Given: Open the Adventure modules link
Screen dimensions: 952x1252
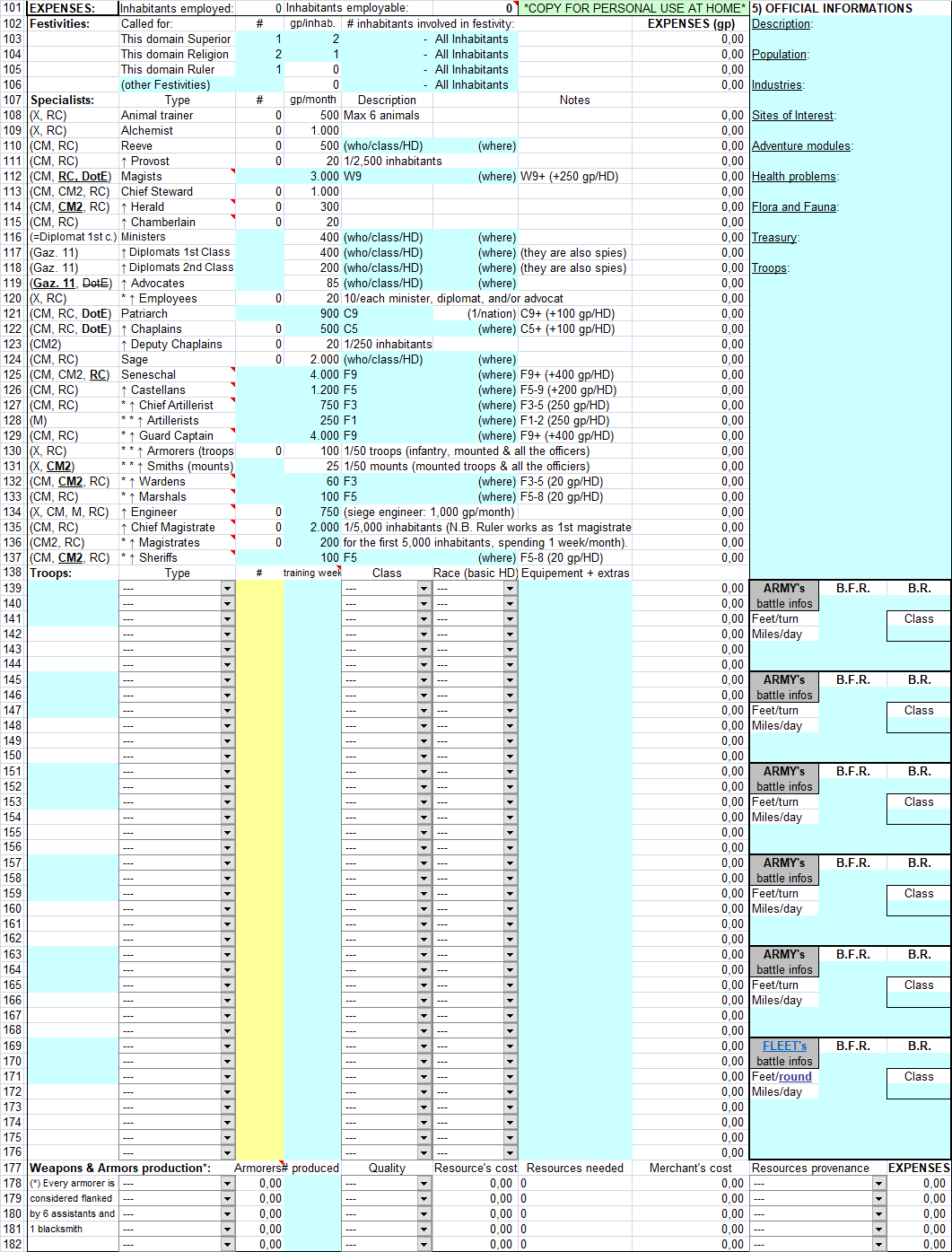Looking at the screenshot, I should 801,146.
